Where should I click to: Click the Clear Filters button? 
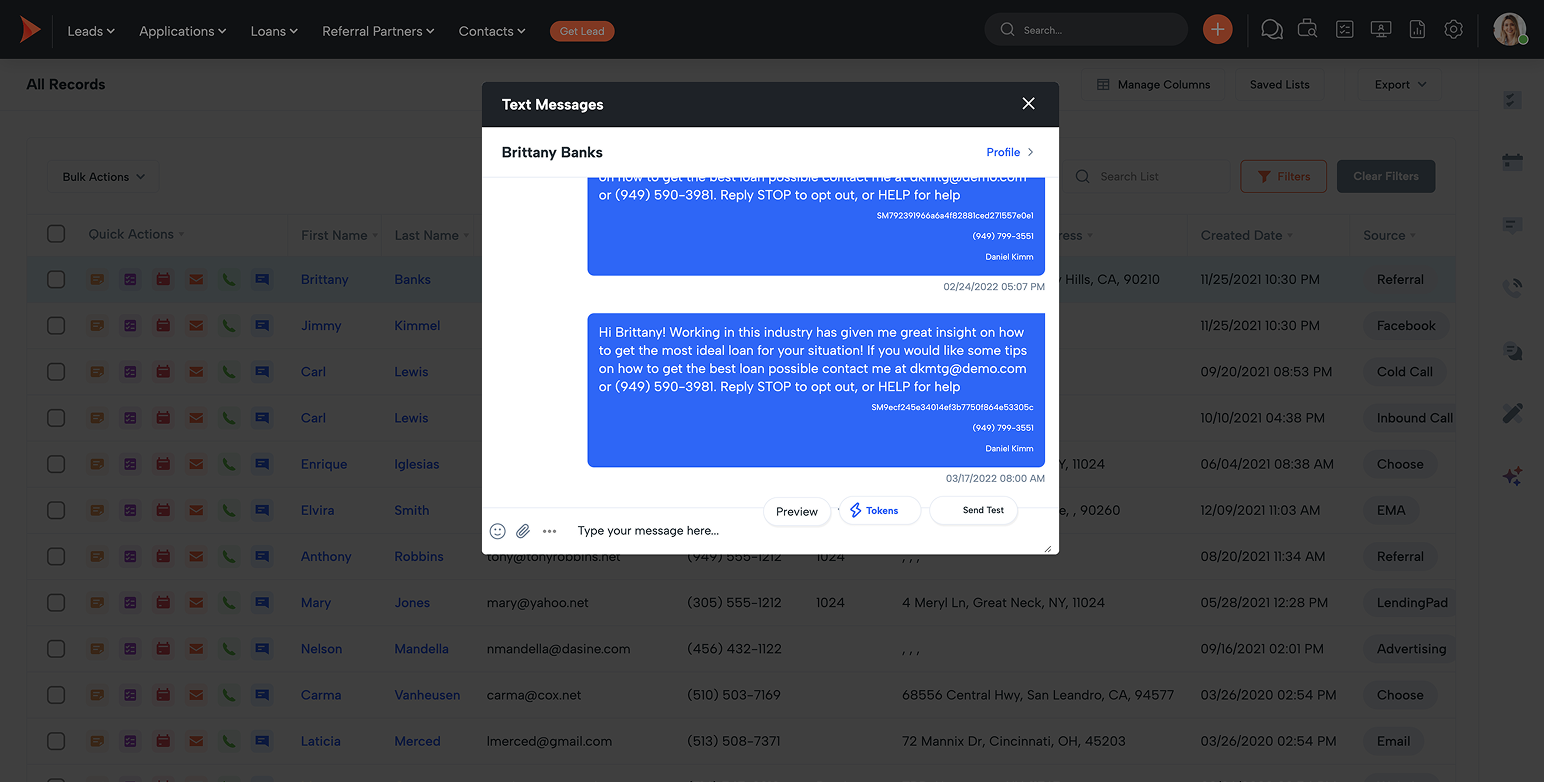coord(1386,177)
